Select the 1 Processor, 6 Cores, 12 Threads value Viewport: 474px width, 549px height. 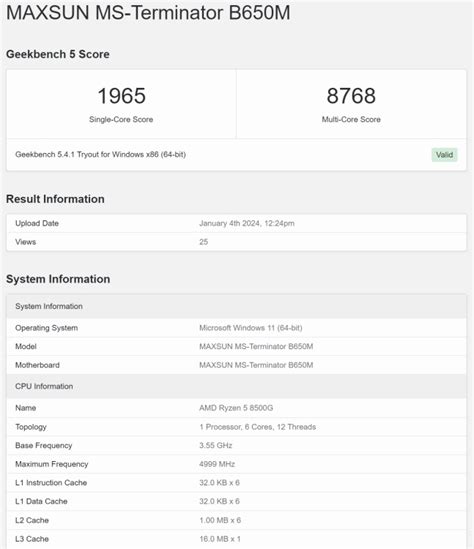click(x=258, y=427)
